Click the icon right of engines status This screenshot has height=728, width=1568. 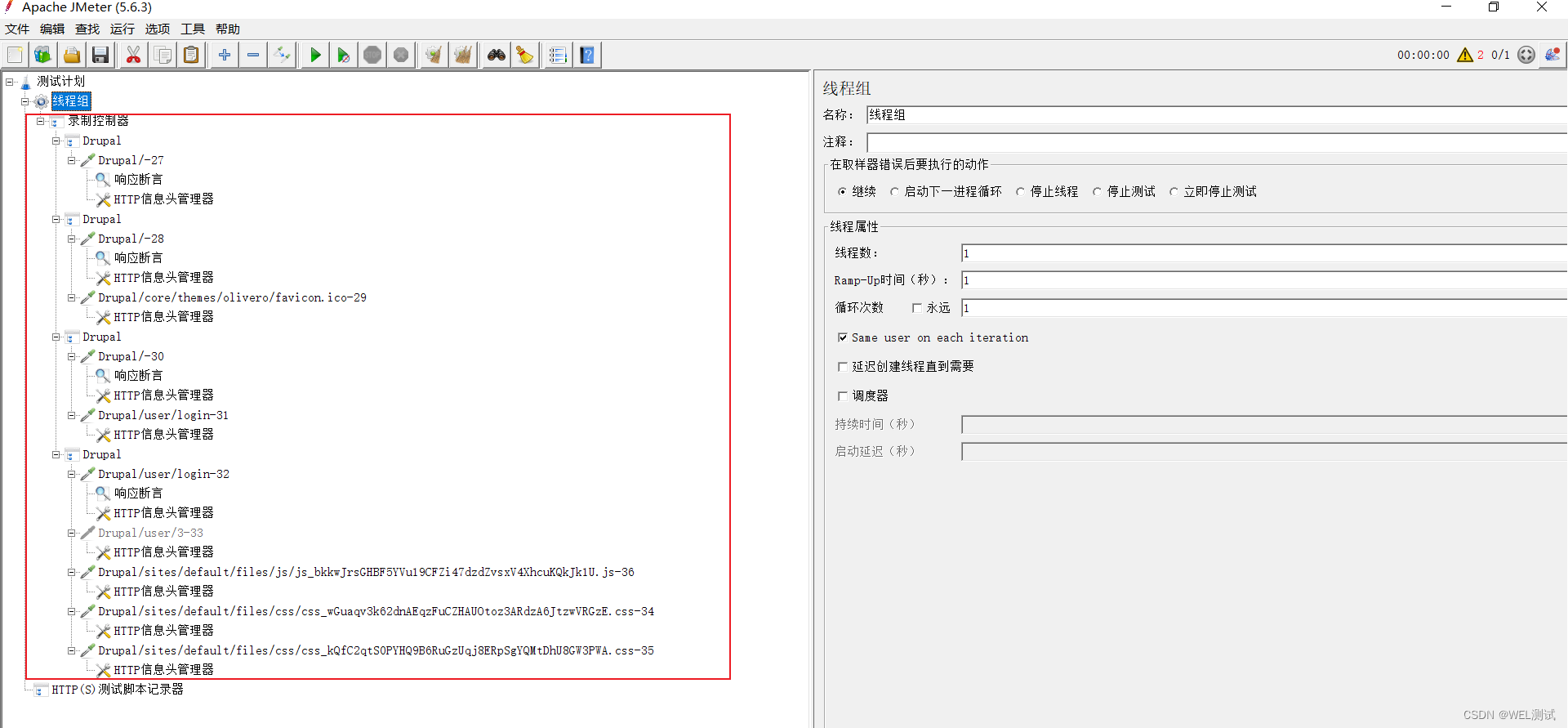point(1552,55)
